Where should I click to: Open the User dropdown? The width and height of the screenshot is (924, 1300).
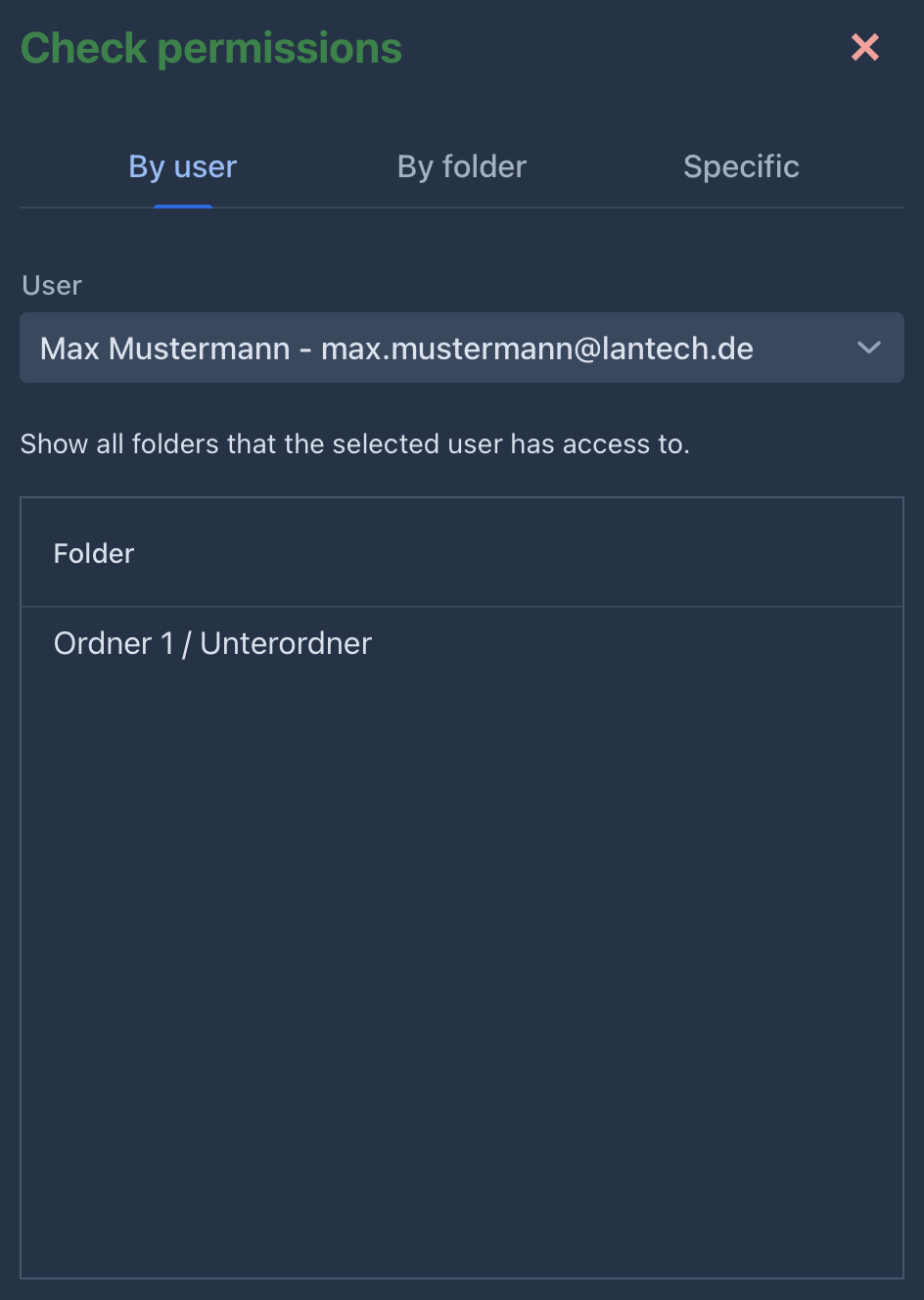click(462, 348)
